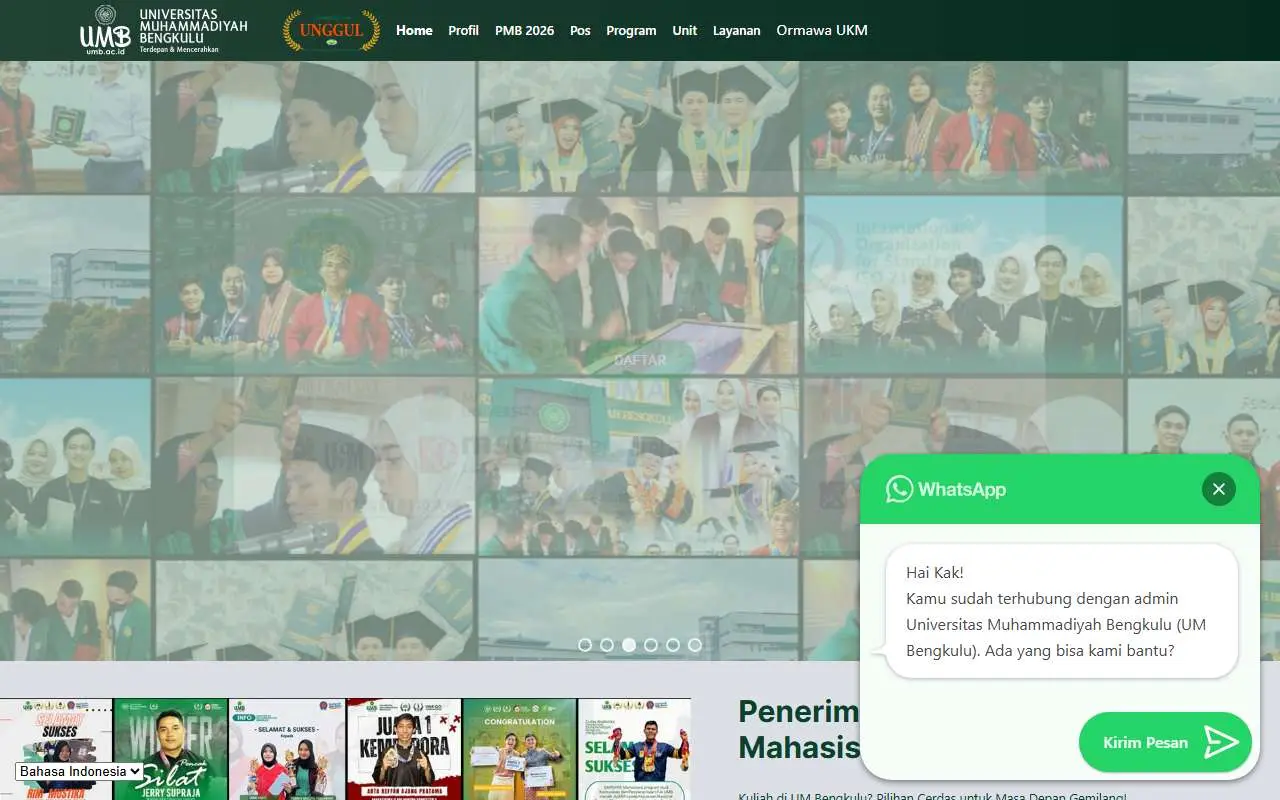This screenshot has width=1280, height=800.
Task: Open the Juara 1 Kemenpora poster
Action: [x=404, y=749]
